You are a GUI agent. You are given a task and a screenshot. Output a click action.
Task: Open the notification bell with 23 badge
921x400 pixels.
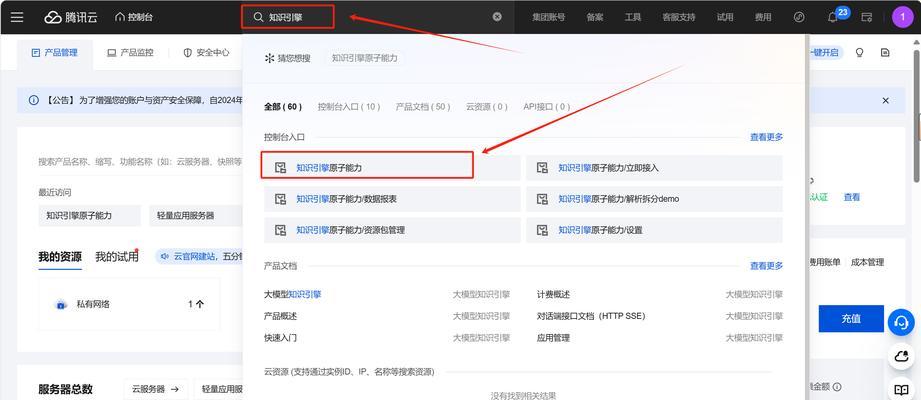click(x=832, y=18)
